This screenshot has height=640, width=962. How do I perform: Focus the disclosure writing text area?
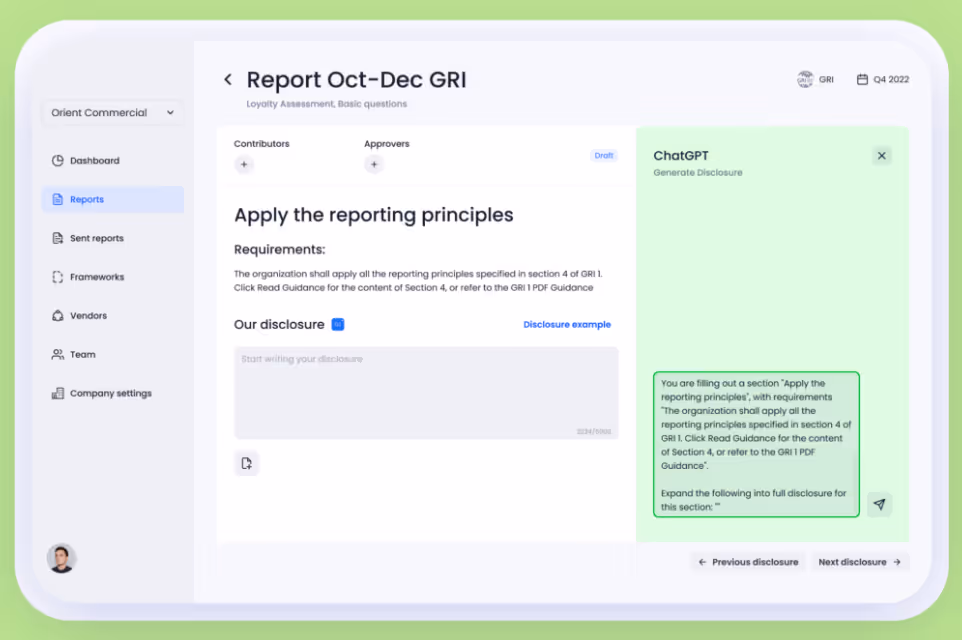[x=426, y=393]
